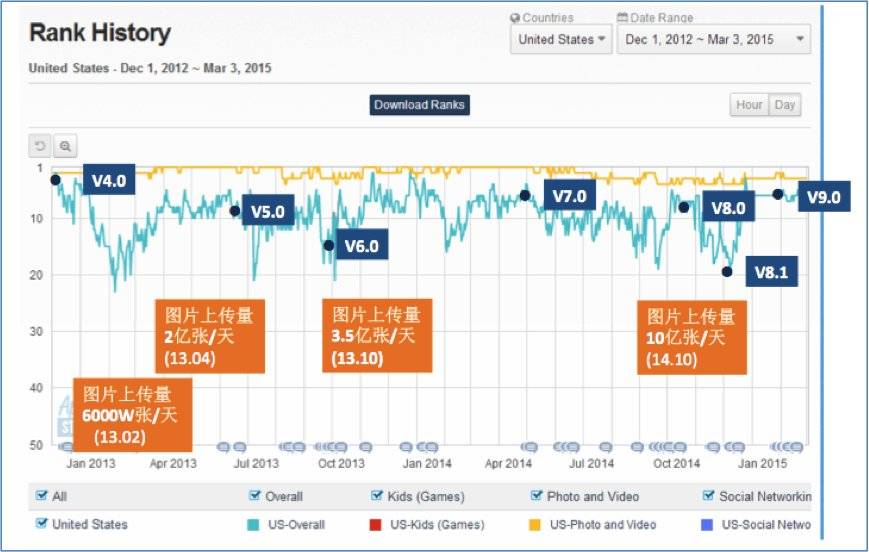Click the V7.0 version label
The width and height of the screenshot is (869, 552).
(x=570, y=195)
